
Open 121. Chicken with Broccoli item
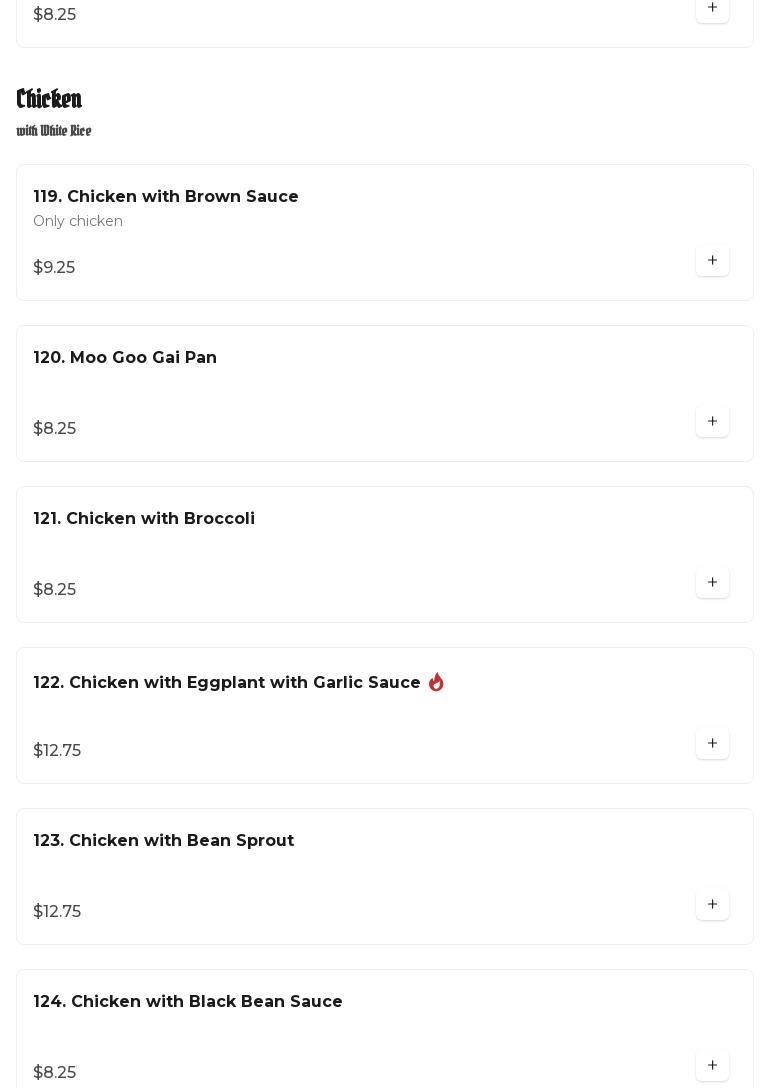coord(144,519)
